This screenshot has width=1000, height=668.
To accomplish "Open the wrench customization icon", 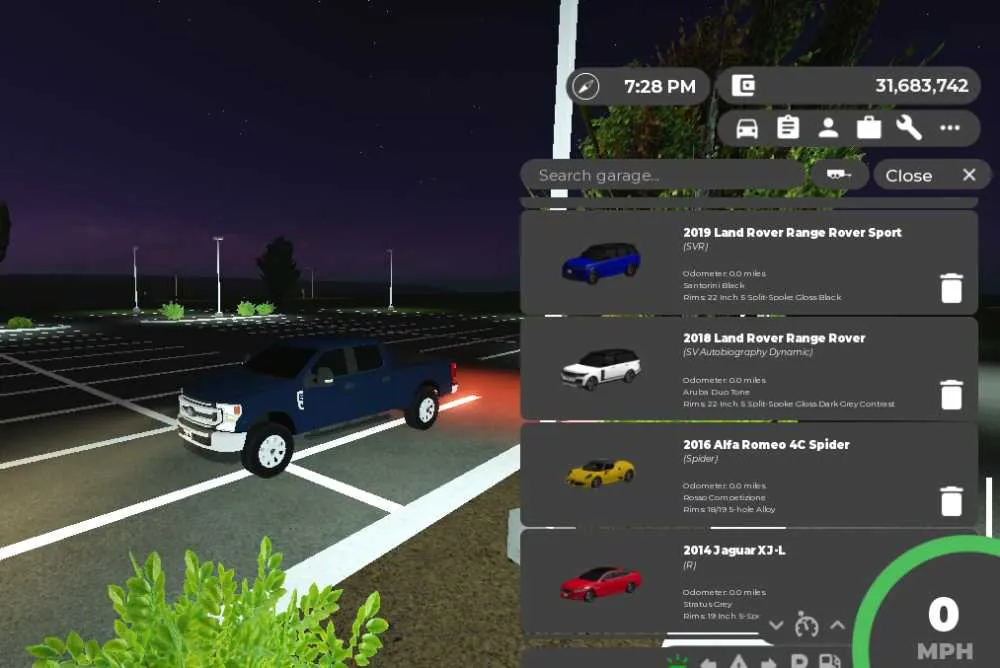I will point(909,128).
